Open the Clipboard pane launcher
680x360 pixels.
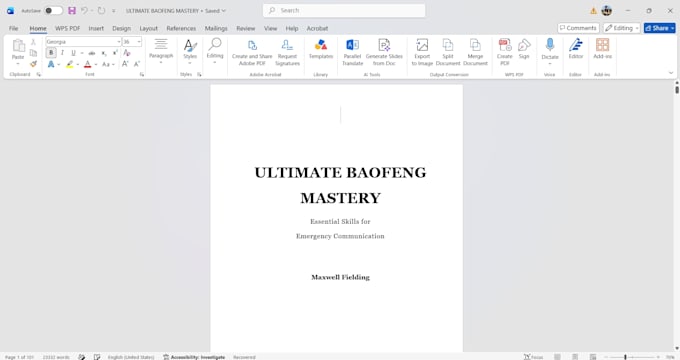[39, 75]
